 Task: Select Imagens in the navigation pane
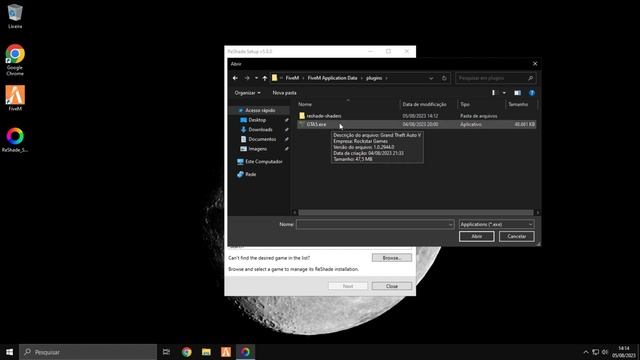258,149
